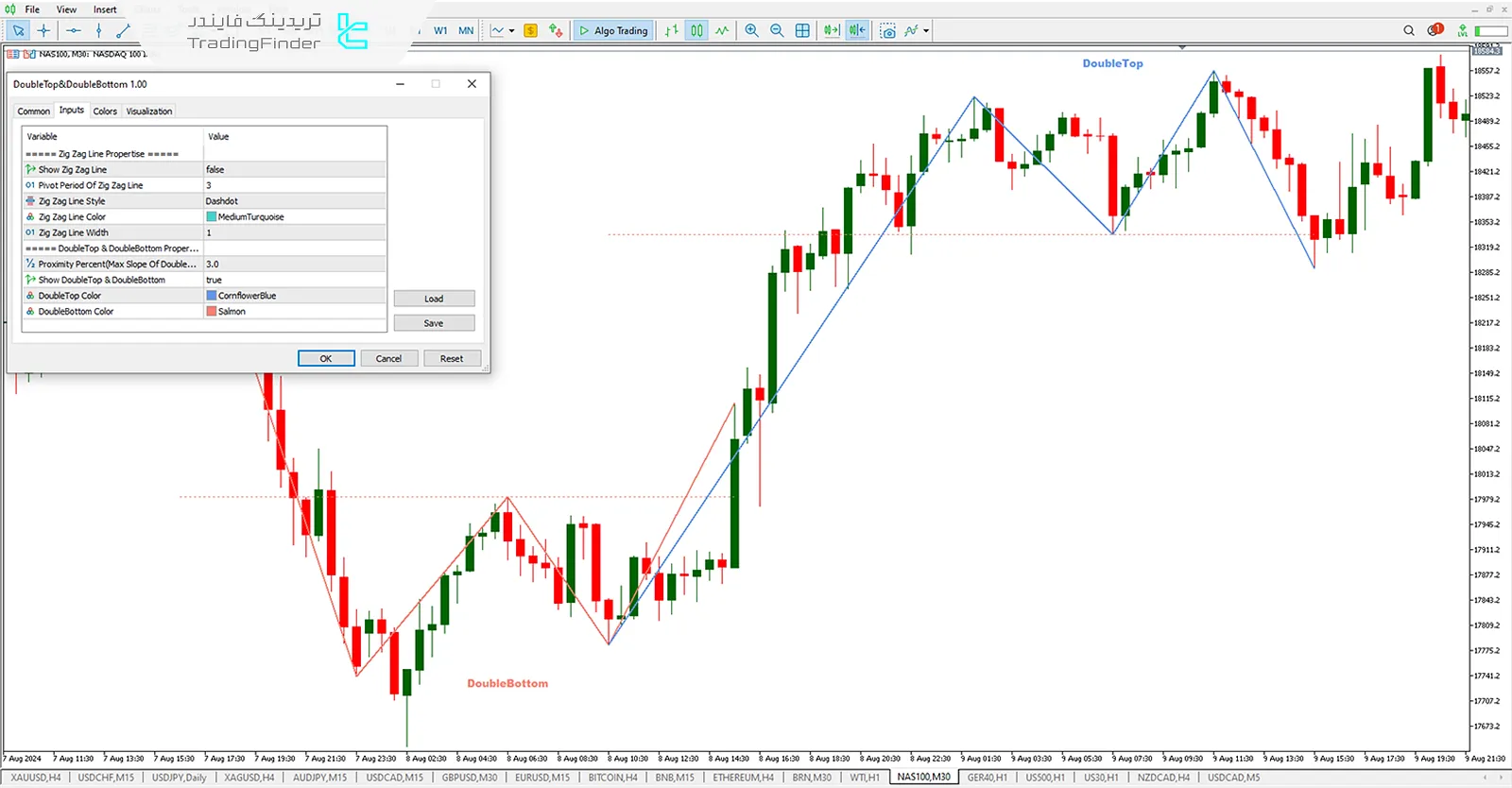Select the bar chart type icon
Viewport: 1512px width, 788px height.
coord(671,30)
